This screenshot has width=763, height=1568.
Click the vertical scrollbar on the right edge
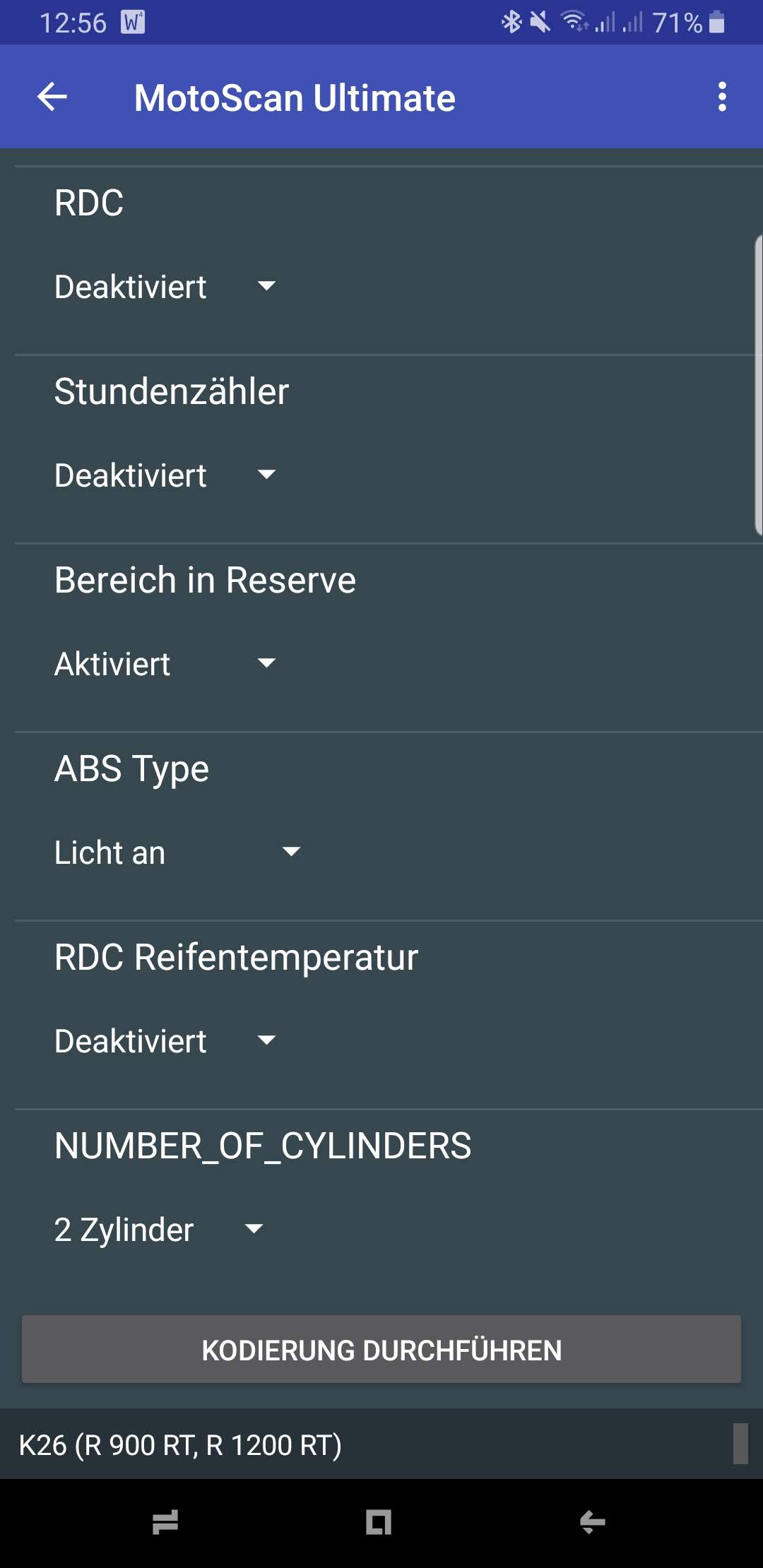click(758, 385)
